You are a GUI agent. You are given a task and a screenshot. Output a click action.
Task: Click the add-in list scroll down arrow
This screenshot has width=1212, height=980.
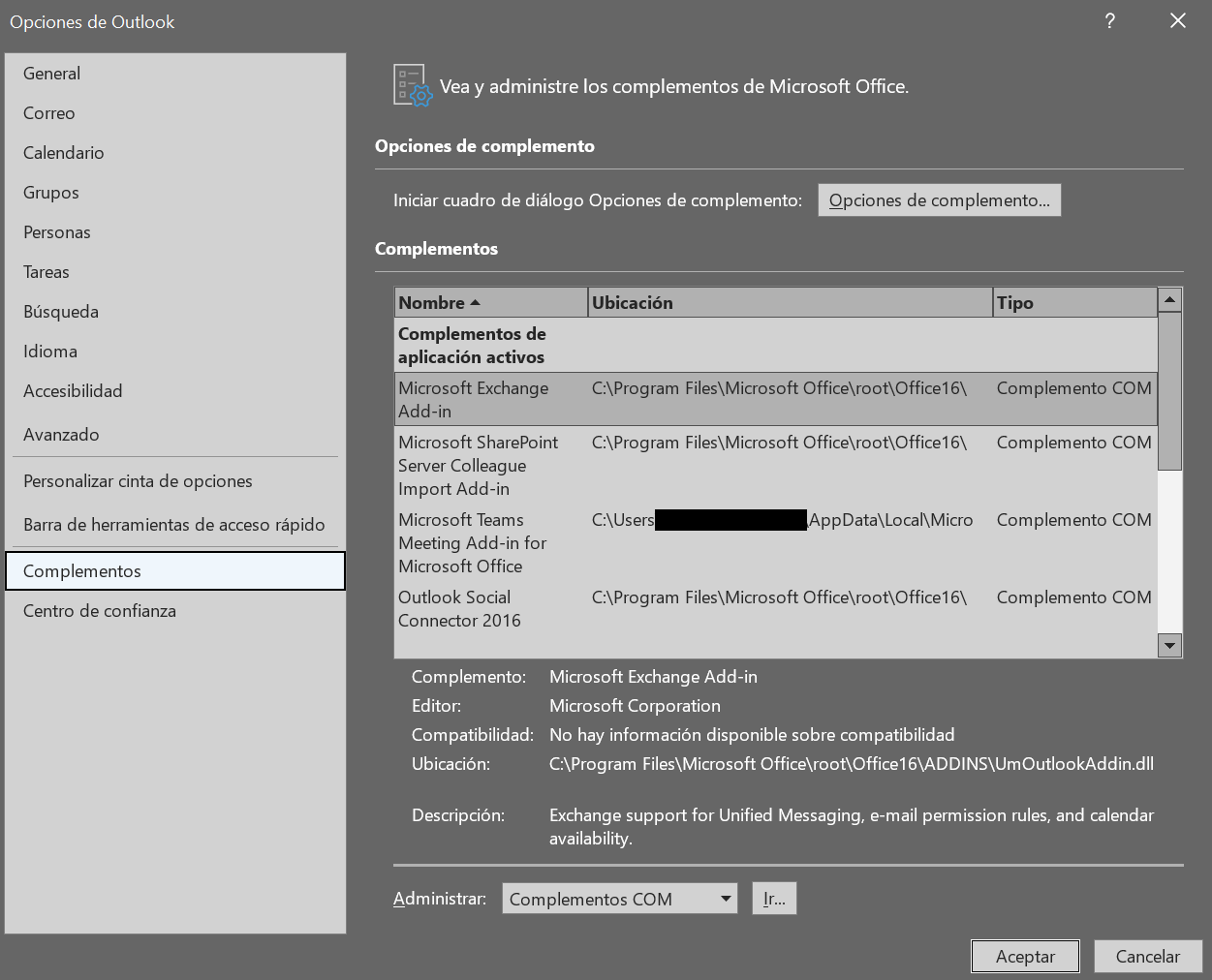click(x=1170, y=645)
